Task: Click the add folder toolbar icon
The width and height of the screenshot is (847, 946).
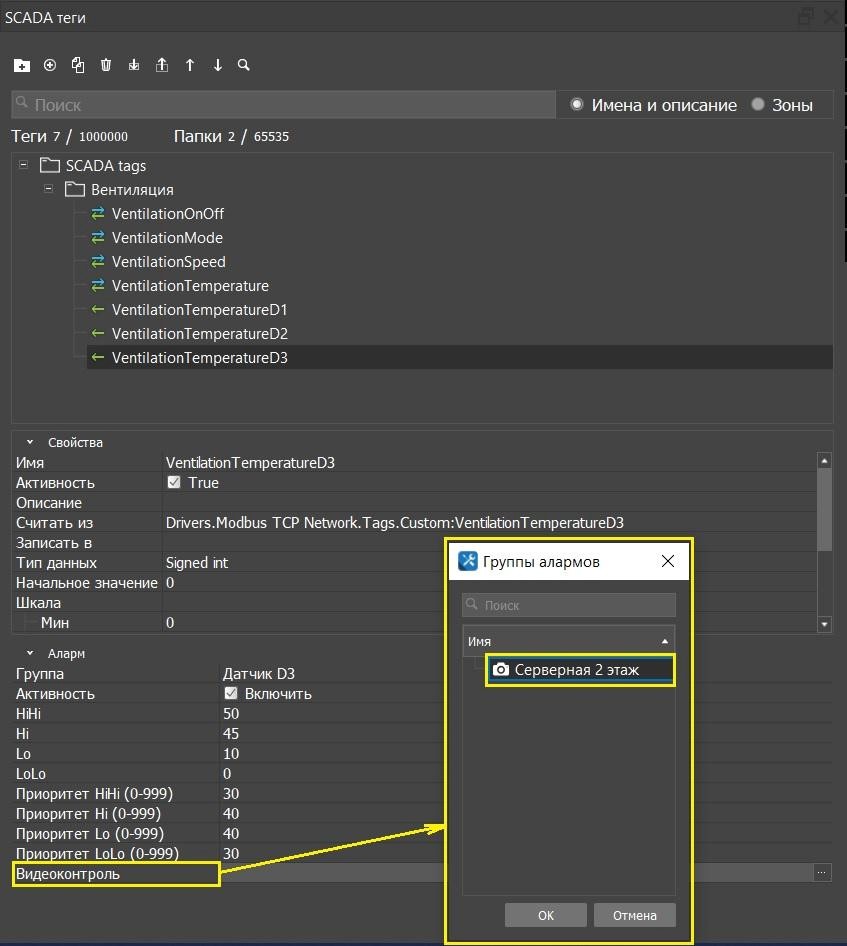Action: 22,65
